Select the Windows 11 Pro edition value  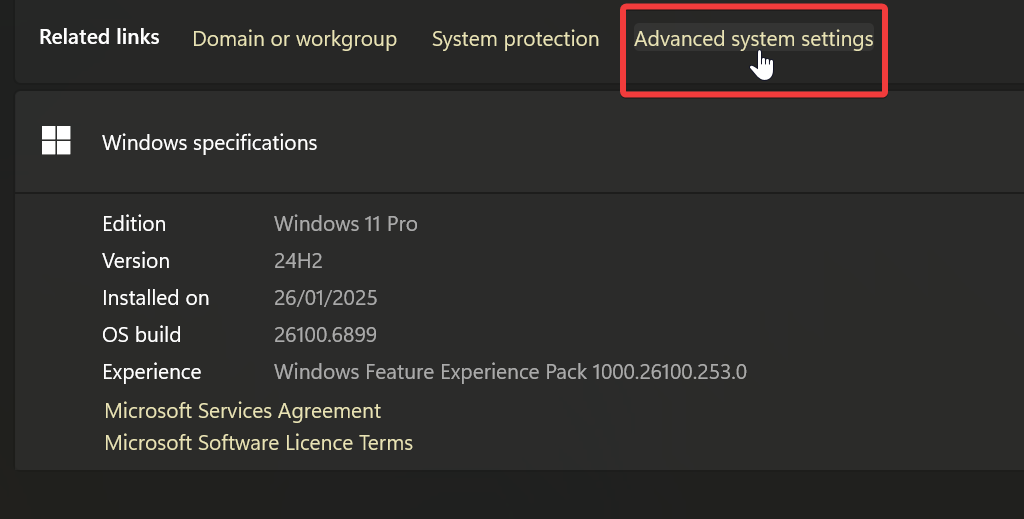point(345,224)
